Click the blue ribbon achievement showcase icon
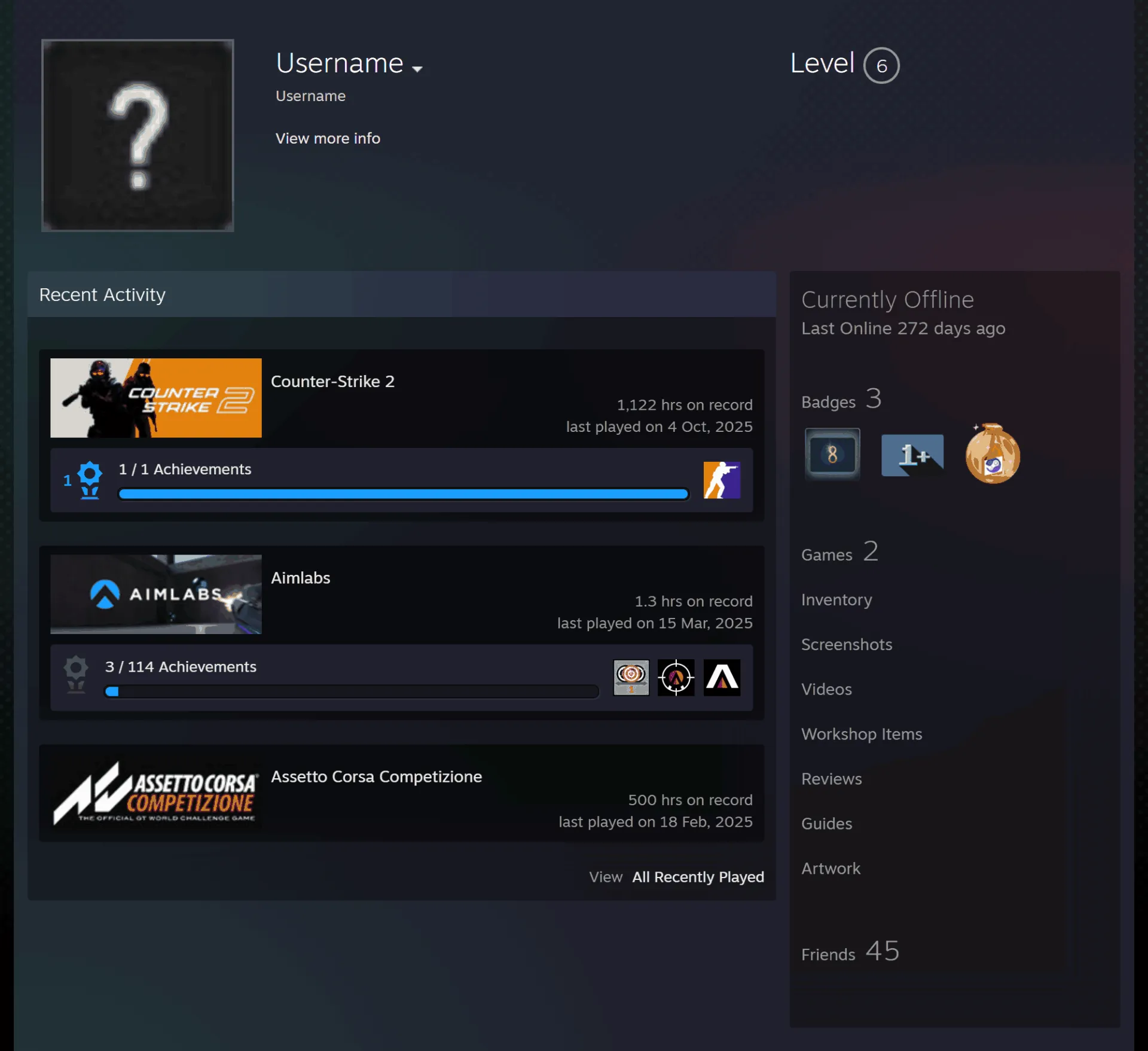The width and height of the screenshot is (1148, 1051). (90, 480)
